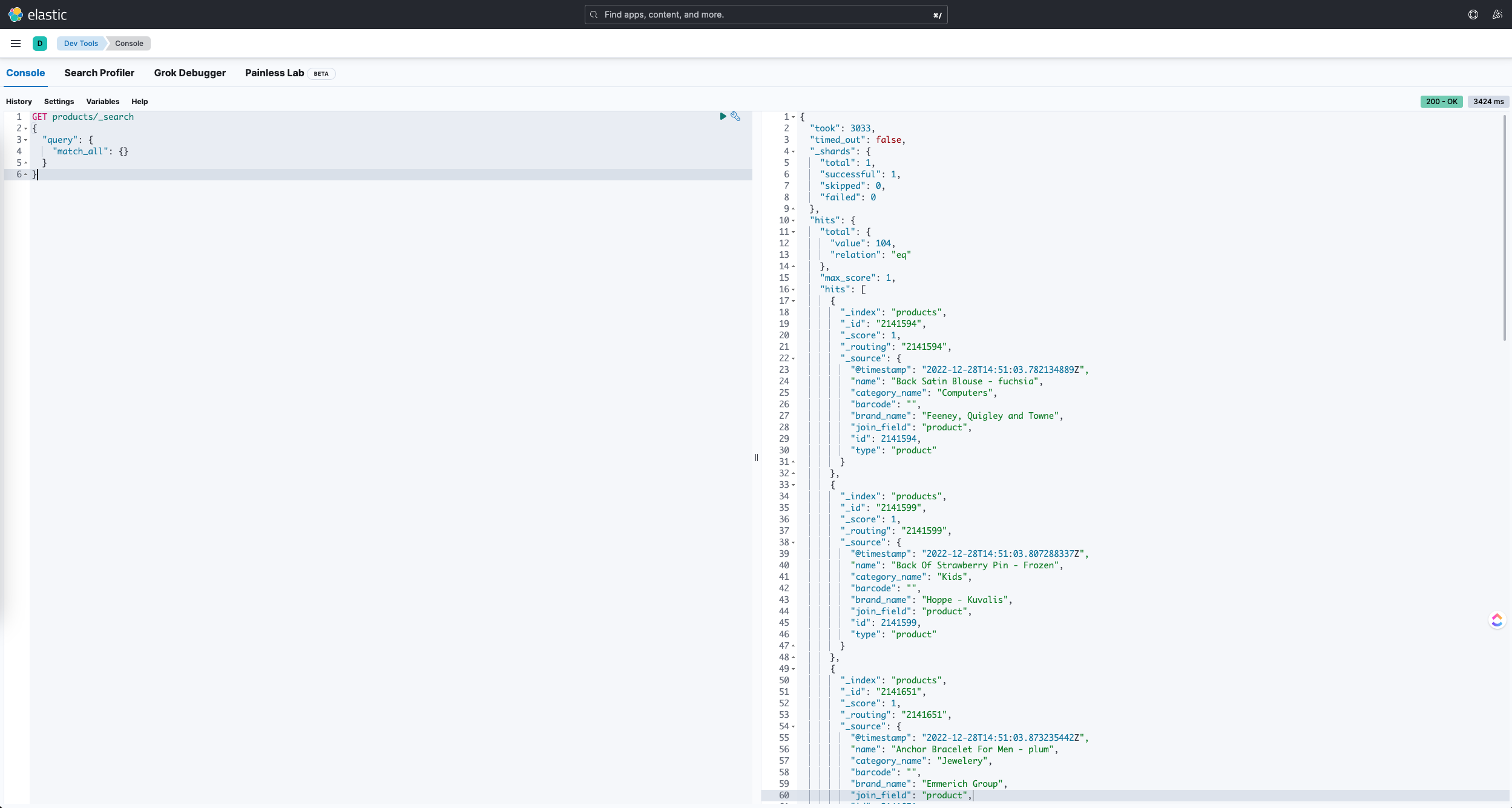Open the Settings menu
The height and width of the screenshot is (808, 1512).
pos(59,101)
